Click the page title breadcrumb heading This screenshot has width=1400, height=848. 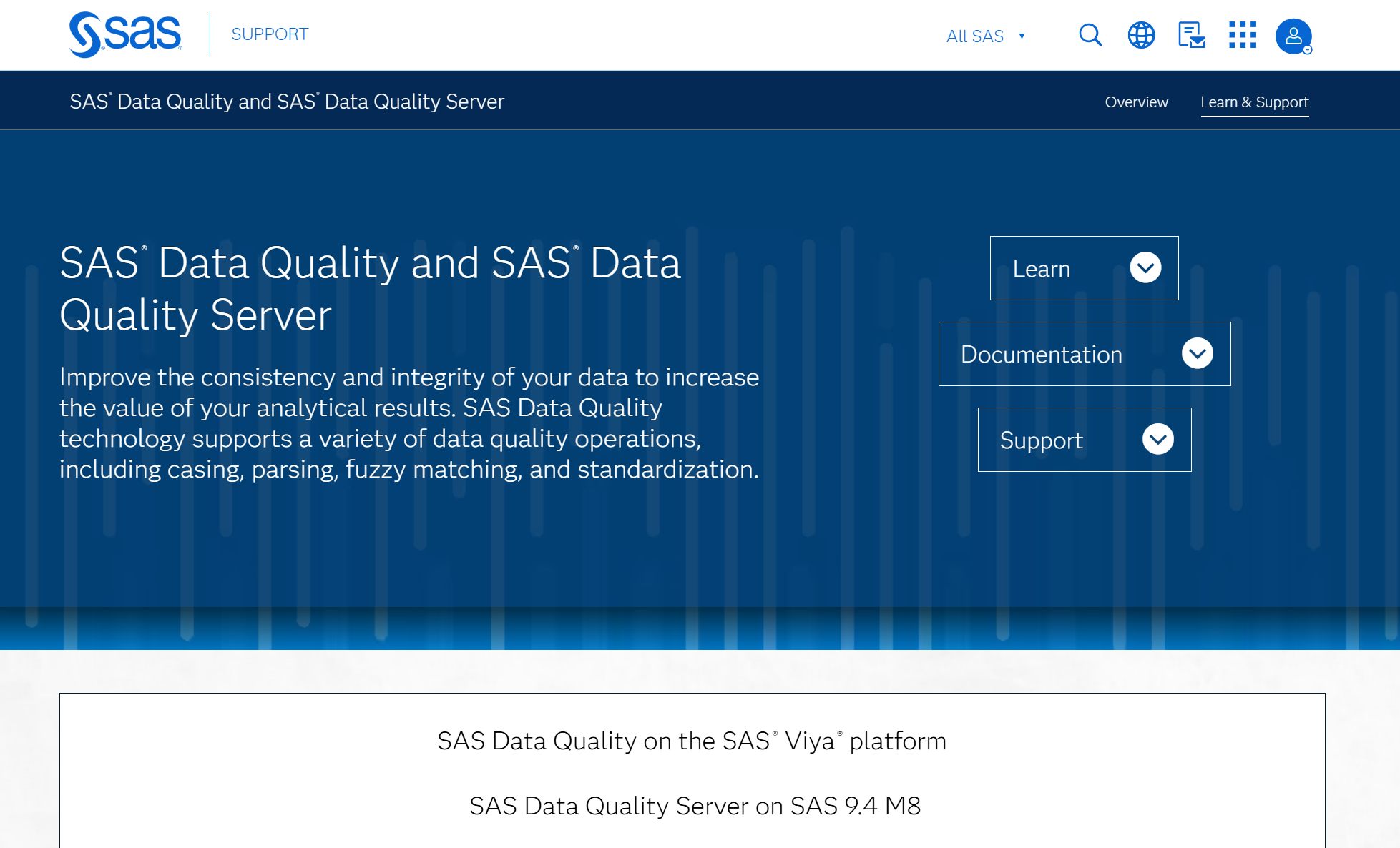(287, 102)
